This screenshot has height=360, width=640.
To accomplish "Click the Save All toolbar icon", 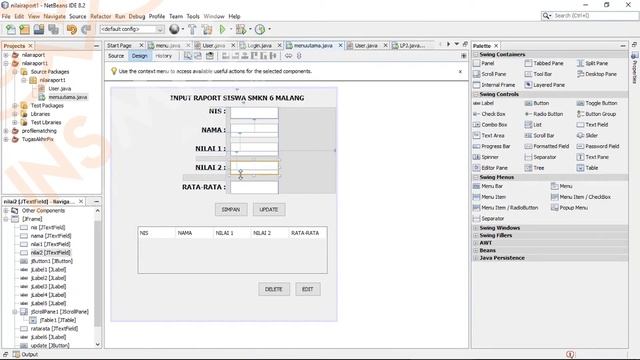I will (x=53, y=29).
